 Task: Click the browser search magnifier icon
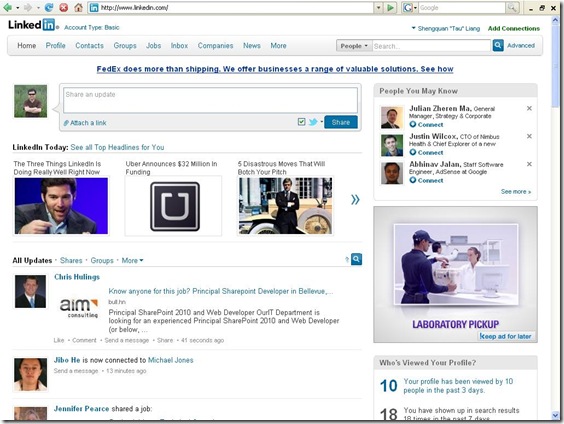[512, 8]
